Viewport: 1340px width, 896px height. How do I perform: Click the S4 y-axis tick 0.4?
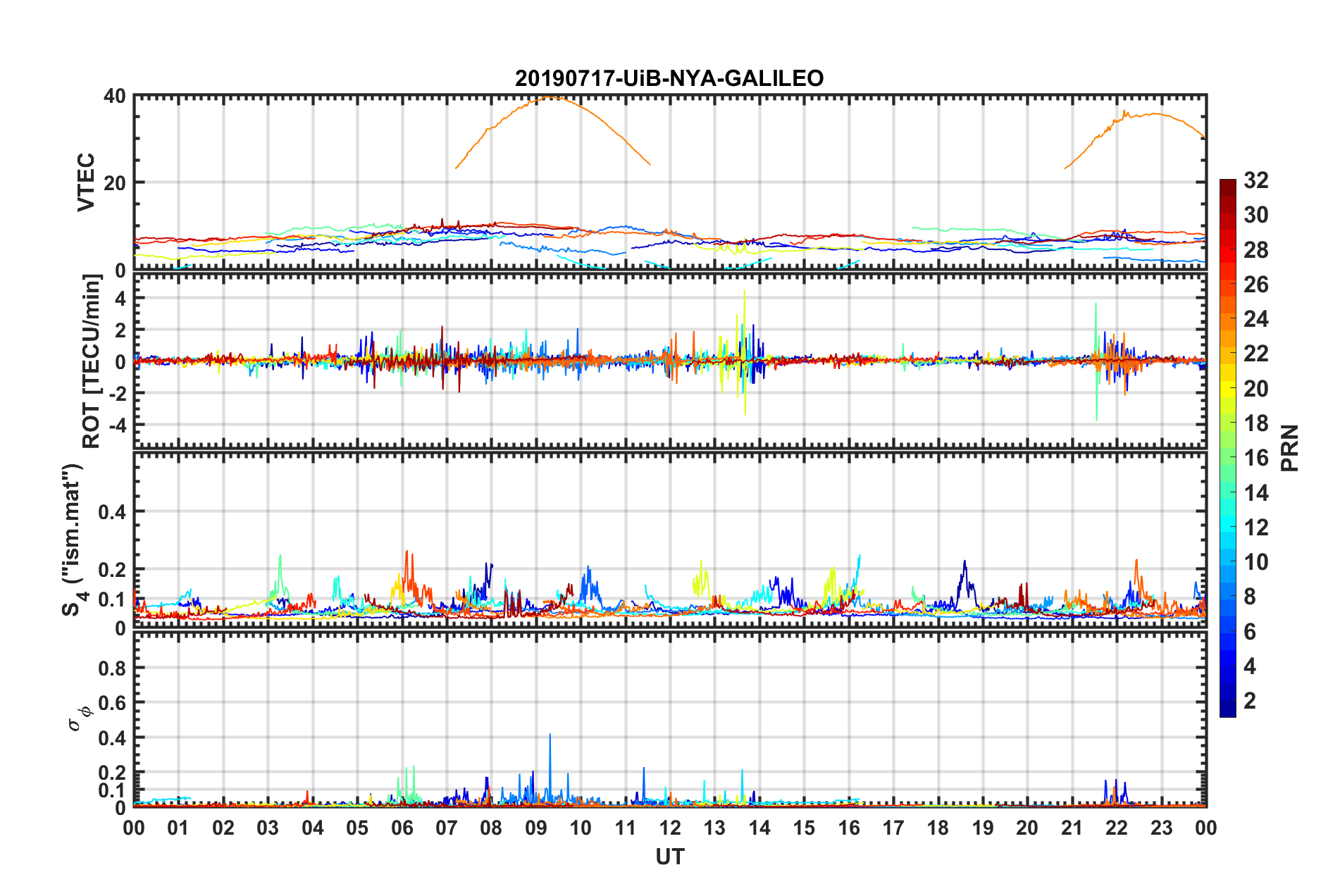(112, 512)
